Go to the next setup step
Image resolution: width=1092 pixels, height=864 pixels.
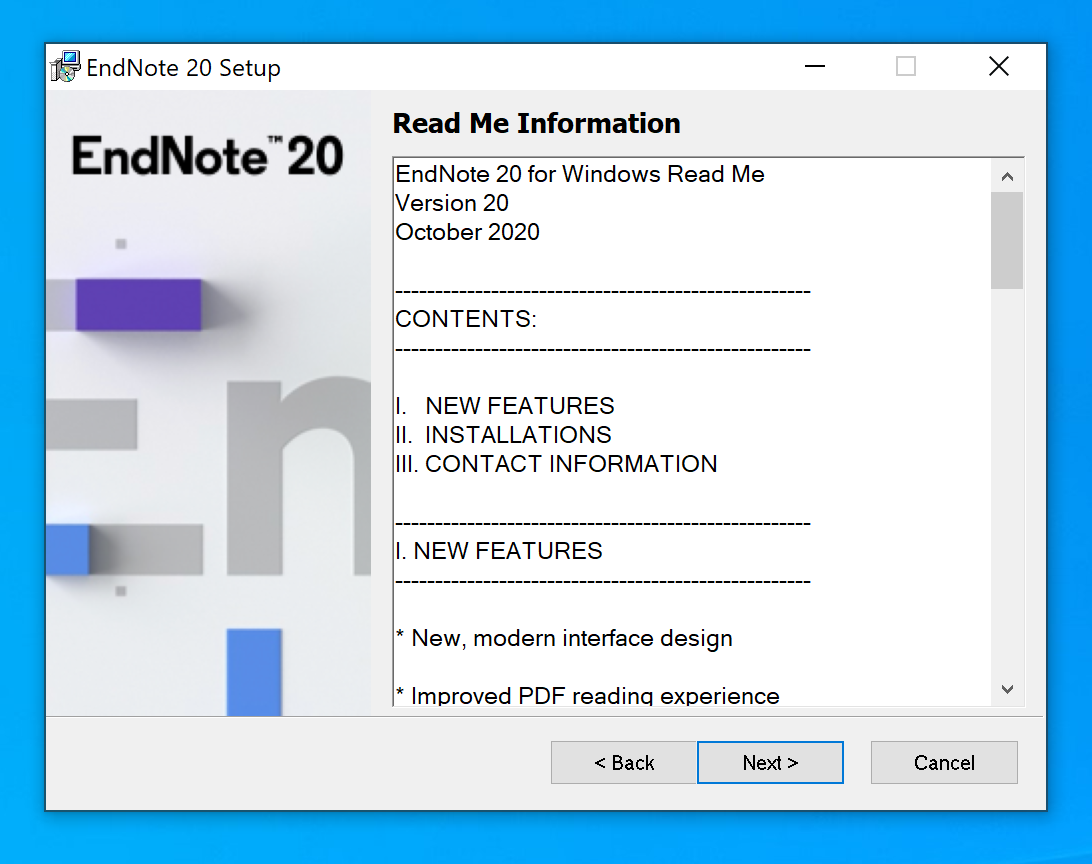pos(770,763)
